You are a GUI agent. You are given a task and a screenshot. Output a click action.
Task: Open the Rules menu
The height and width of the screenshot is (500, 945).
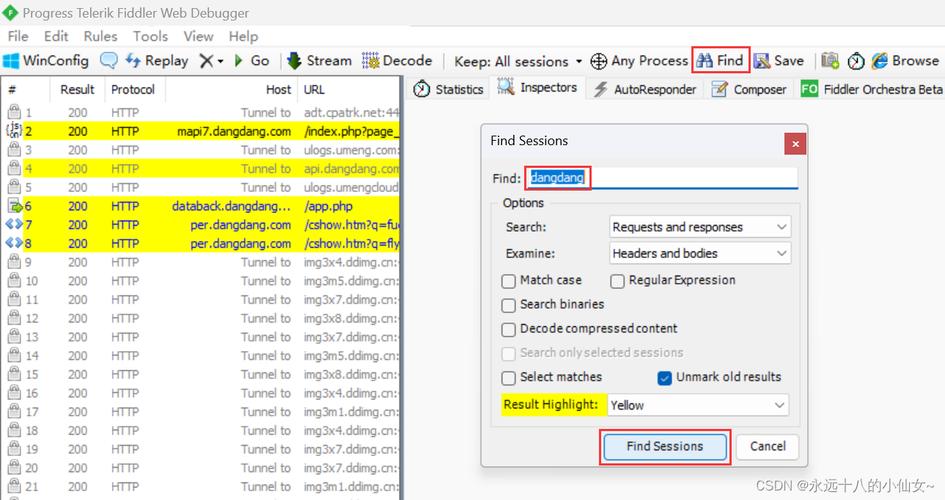tap(101, 36)
